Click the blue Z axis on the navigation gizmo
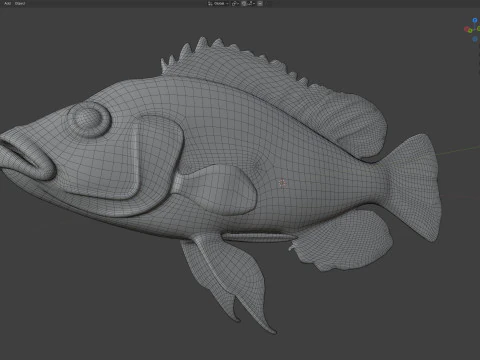480x360 pixels. click(475, 20)
